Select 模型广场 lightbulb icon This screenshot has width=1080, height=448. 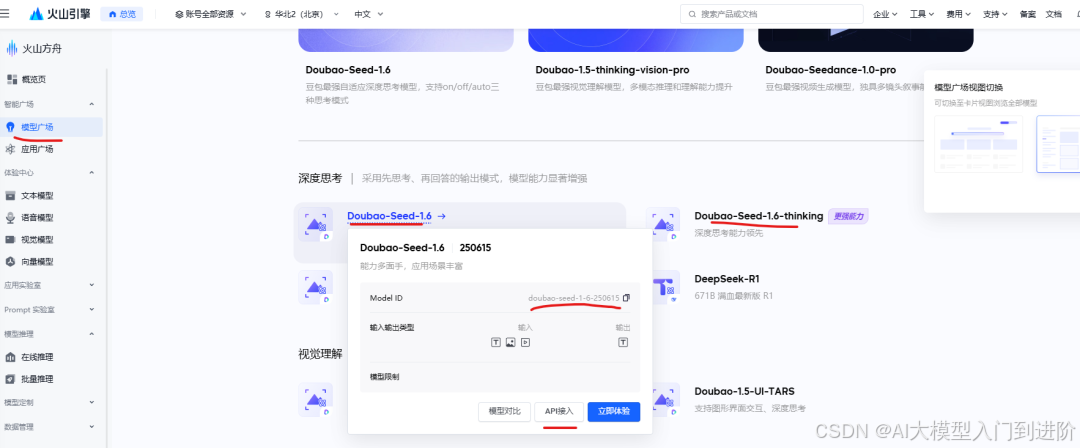10,127
